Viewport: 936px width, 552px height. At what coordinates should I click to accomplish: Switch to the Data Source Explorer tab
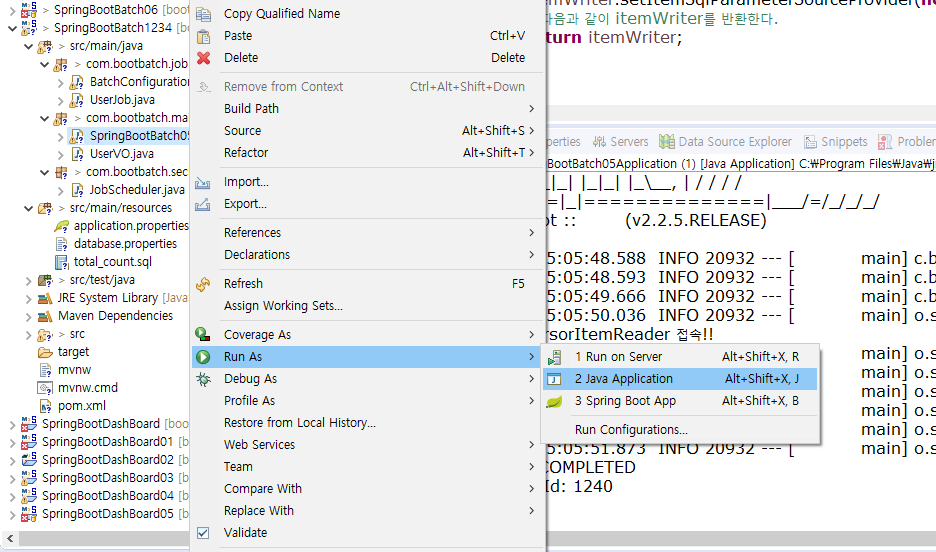725,142
